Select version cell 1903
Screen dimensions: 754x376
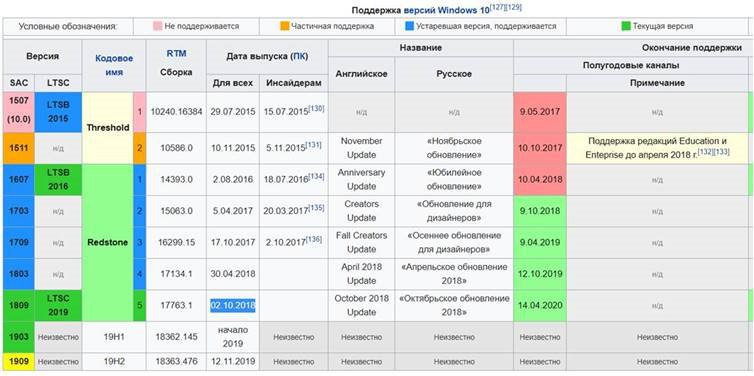pos(19,337)
